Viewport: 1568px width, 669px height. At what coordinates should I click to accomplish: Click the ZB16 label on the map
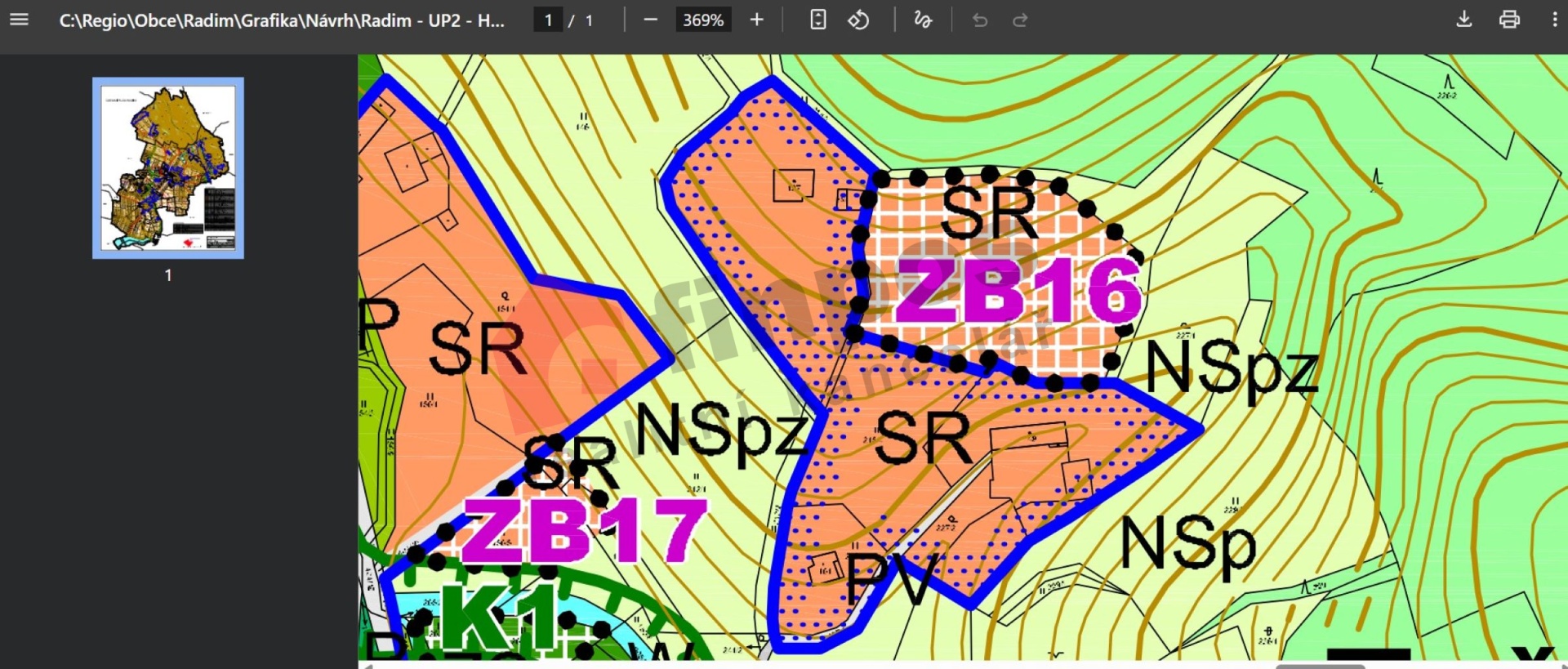click(1018, 291)
